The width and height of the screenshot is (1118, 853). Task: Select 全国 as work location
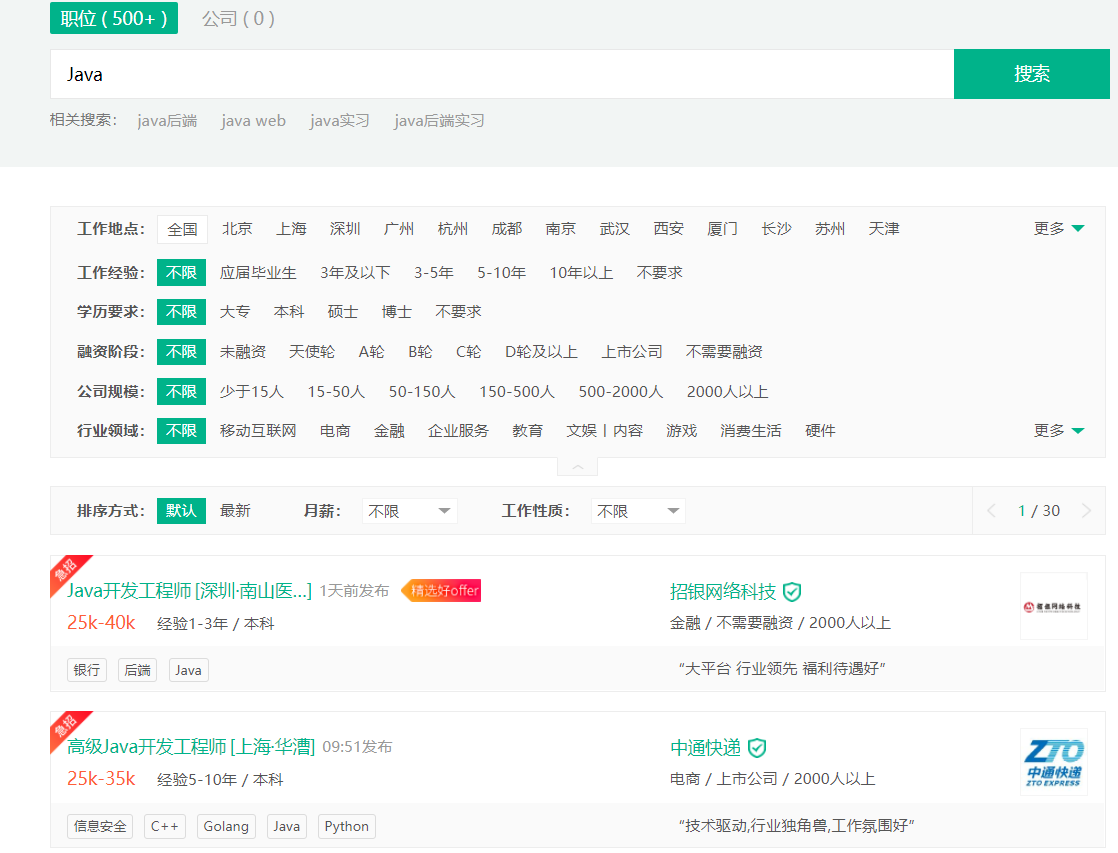pos(183,229)
